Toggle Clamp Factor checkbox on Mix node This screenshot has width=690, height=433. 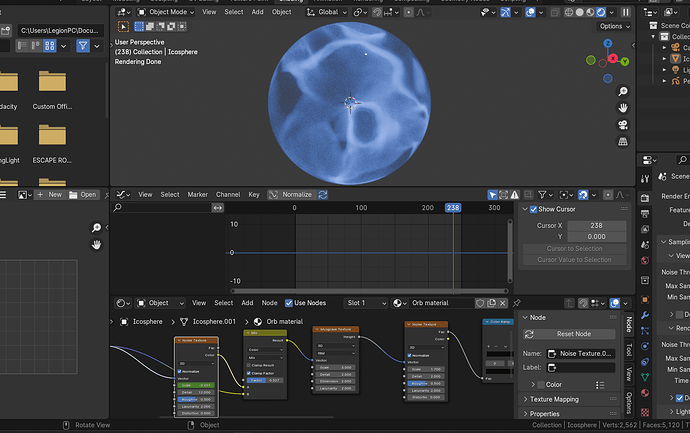pos(249,373)
